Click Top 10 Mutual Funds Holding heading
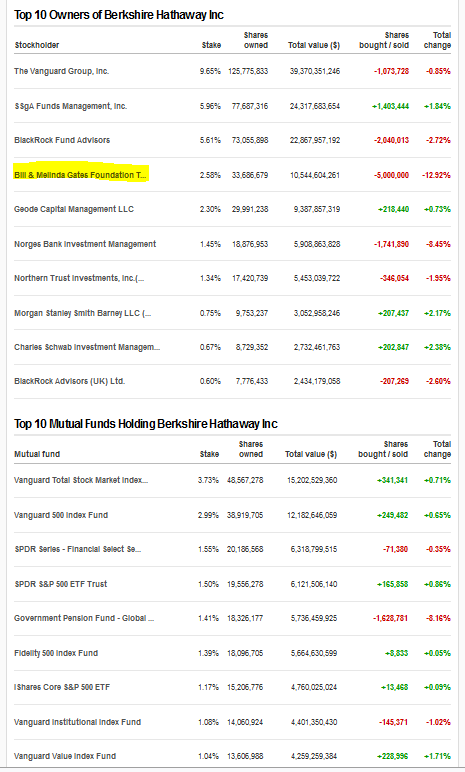This screenshot has height=772, width=465. point(146,423)
